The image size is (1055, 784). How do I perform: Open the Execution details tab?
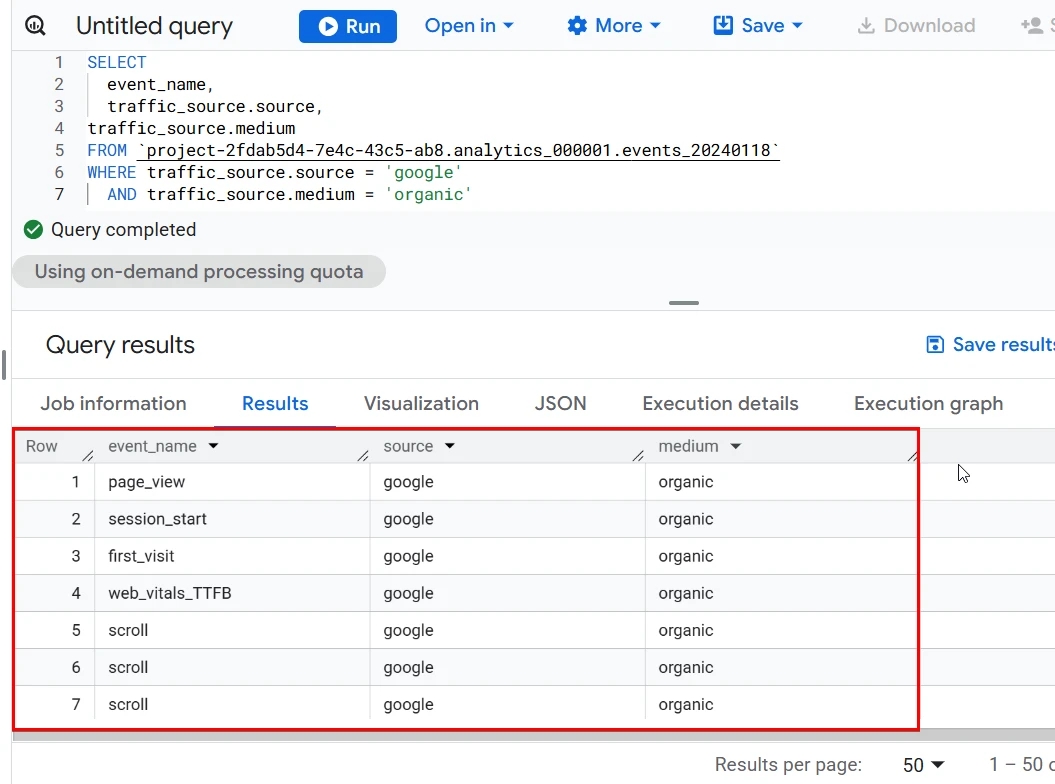point(721,403)
